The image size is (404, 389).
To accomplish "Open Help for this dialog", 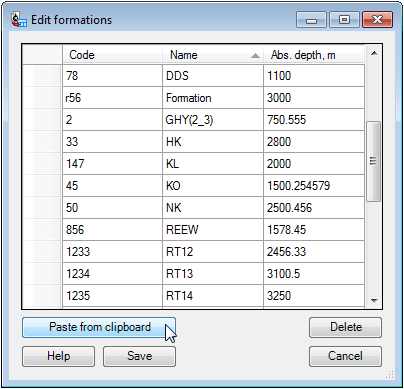I will pyautogui.click(x=58, y=356).
